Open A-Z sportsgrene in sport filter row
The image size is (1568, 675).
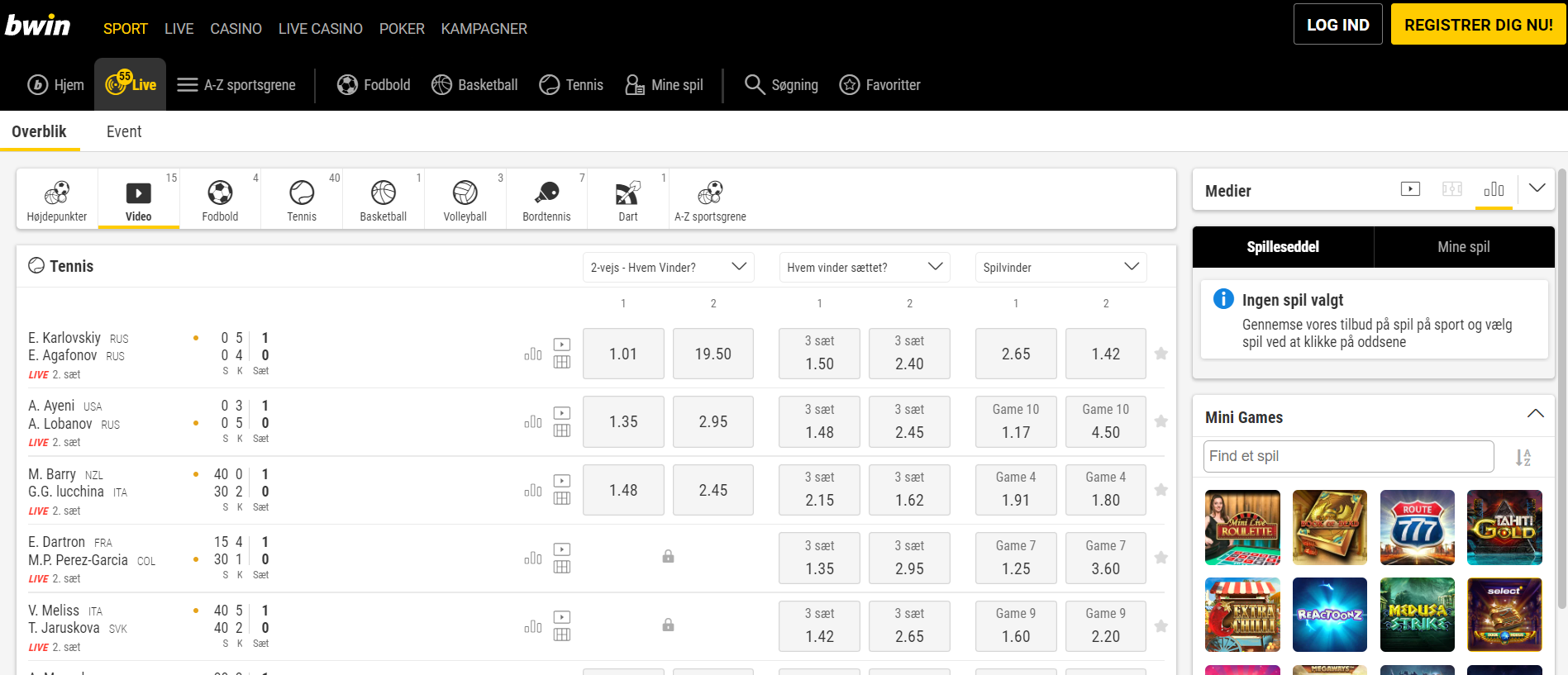click(x=710, y=199)
